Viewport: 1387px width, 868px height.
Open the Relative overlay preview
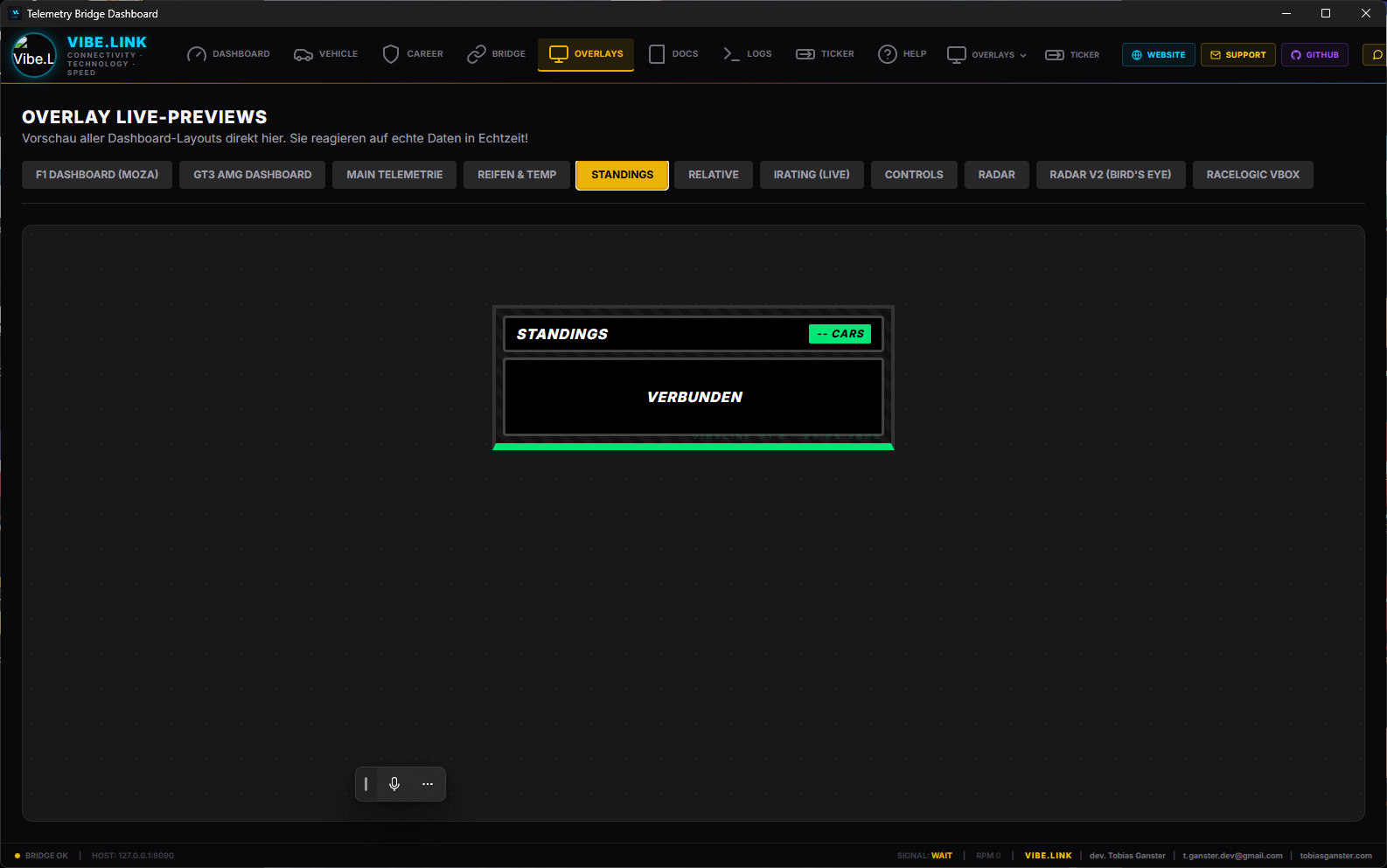tap(714, 175)
